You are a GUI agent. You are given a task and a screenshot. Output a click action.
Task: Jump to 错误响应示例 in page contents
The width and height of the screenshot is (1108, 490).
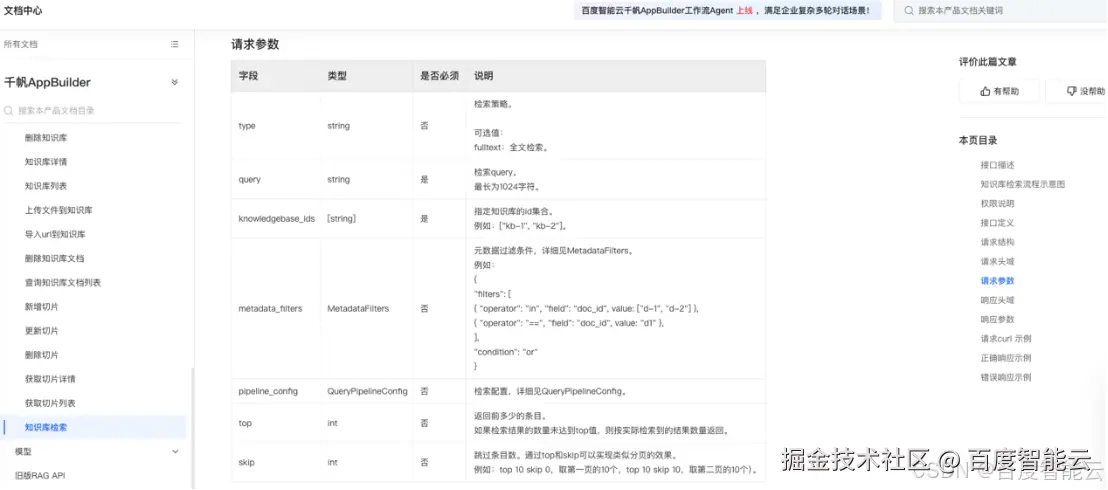[x=1006, y=377]
